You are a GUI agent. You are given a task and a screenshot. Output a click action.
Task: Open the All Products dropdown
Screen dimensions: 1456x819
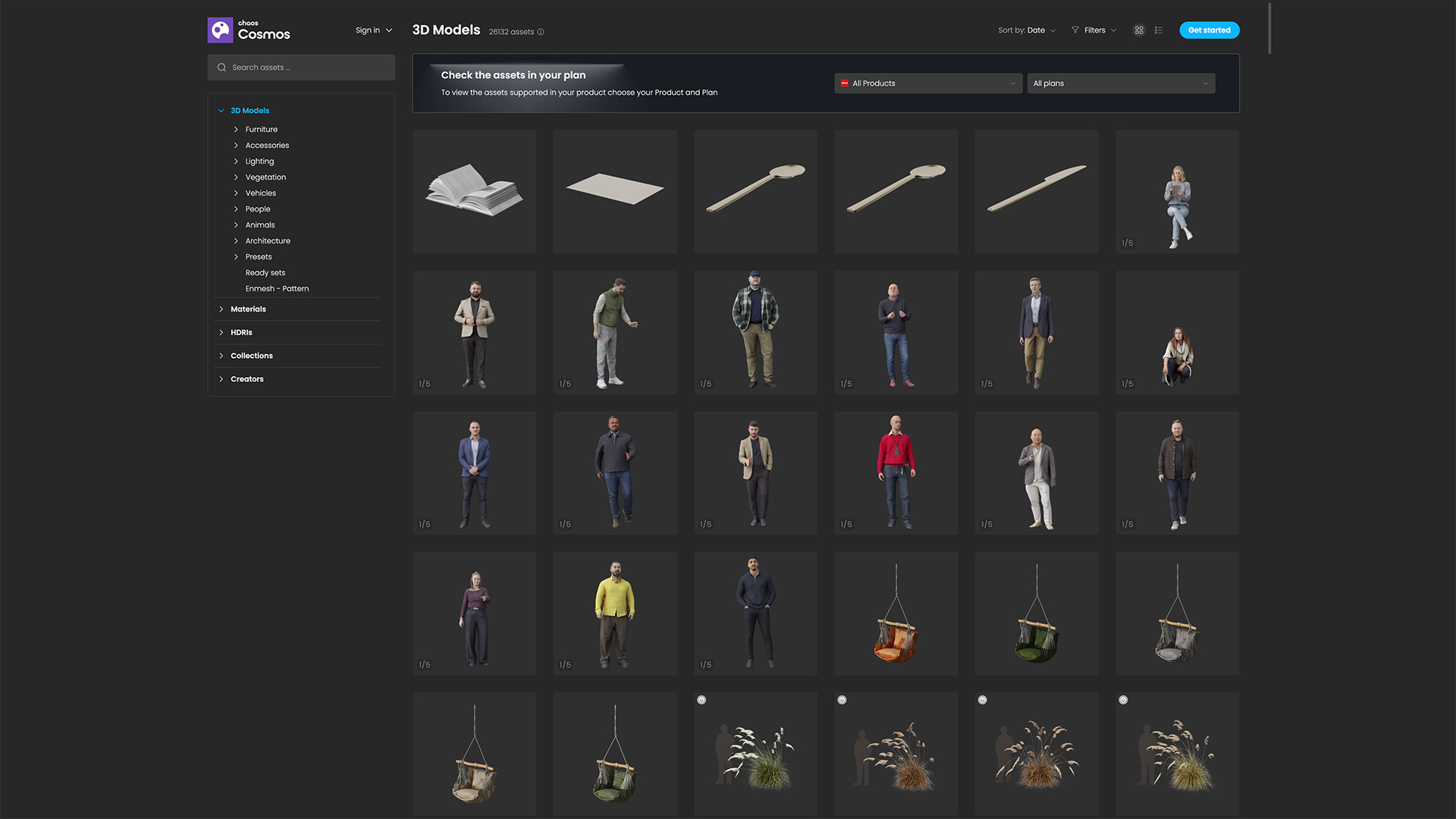927,83
